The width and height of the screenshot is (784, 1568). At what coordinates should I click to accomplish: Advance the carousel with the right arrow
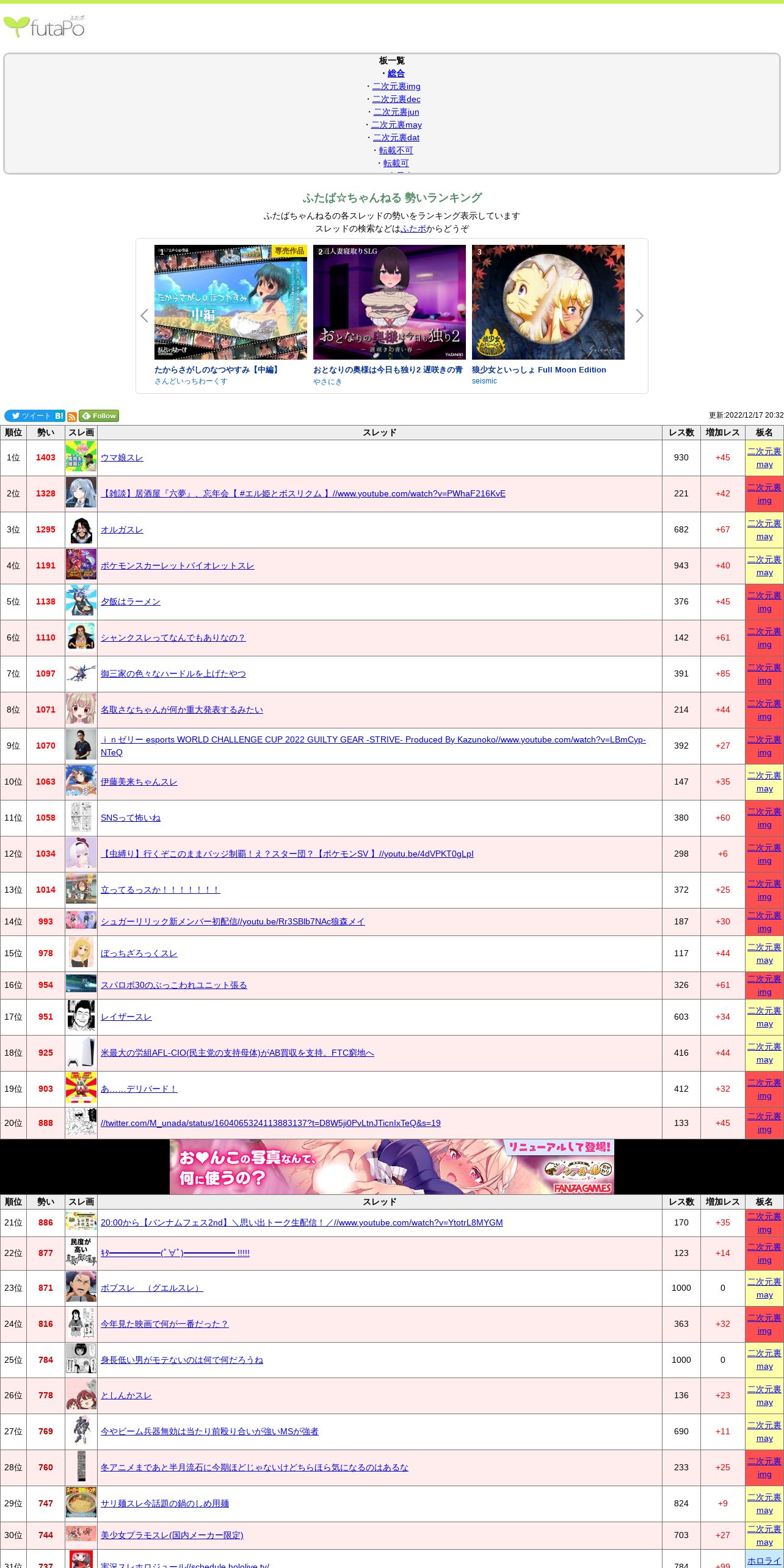click(639, 316)
